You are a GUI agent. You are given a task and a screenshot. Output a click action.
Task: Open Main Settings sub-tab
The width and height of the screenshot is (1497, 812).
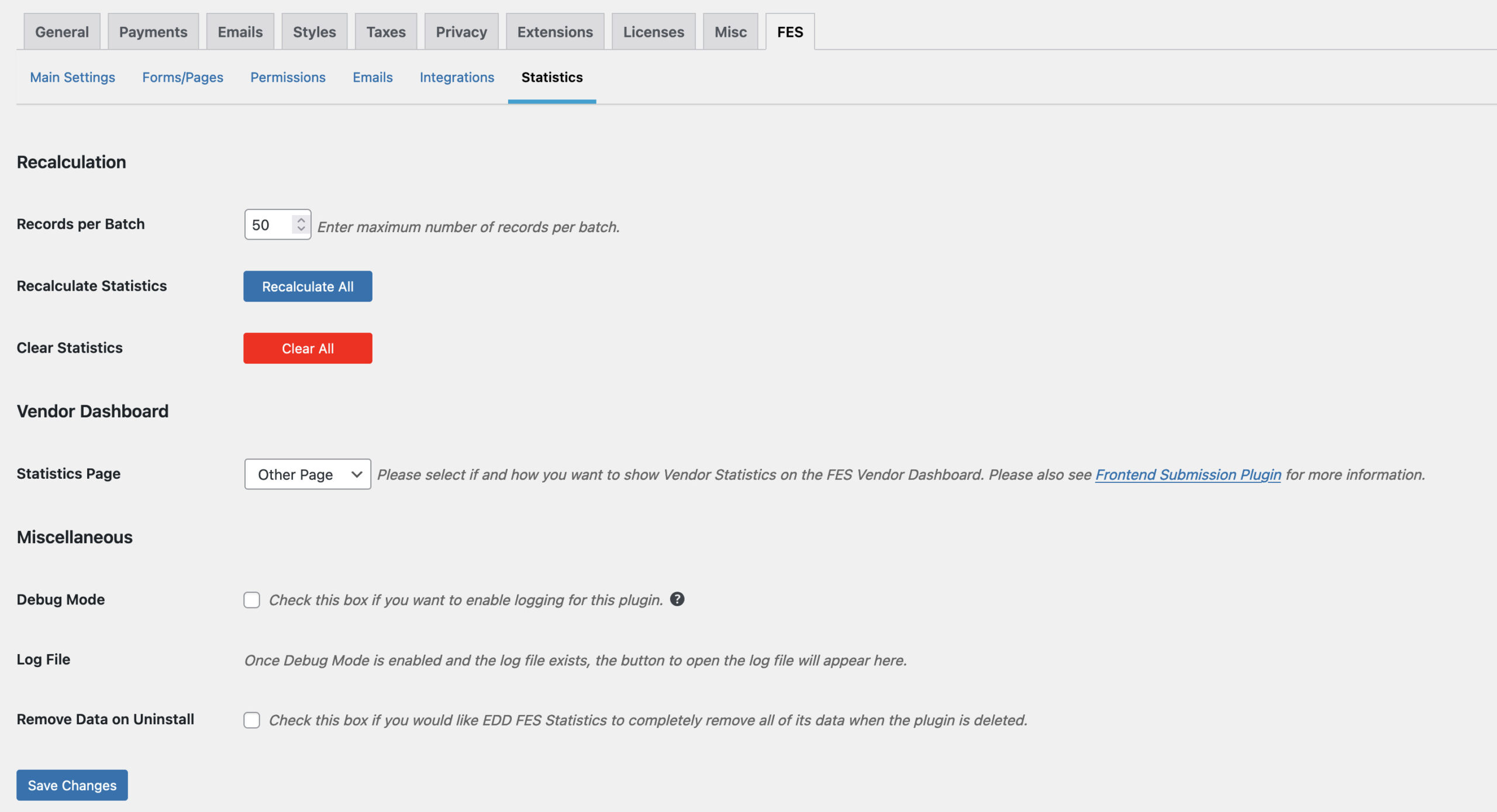(73, 77)
